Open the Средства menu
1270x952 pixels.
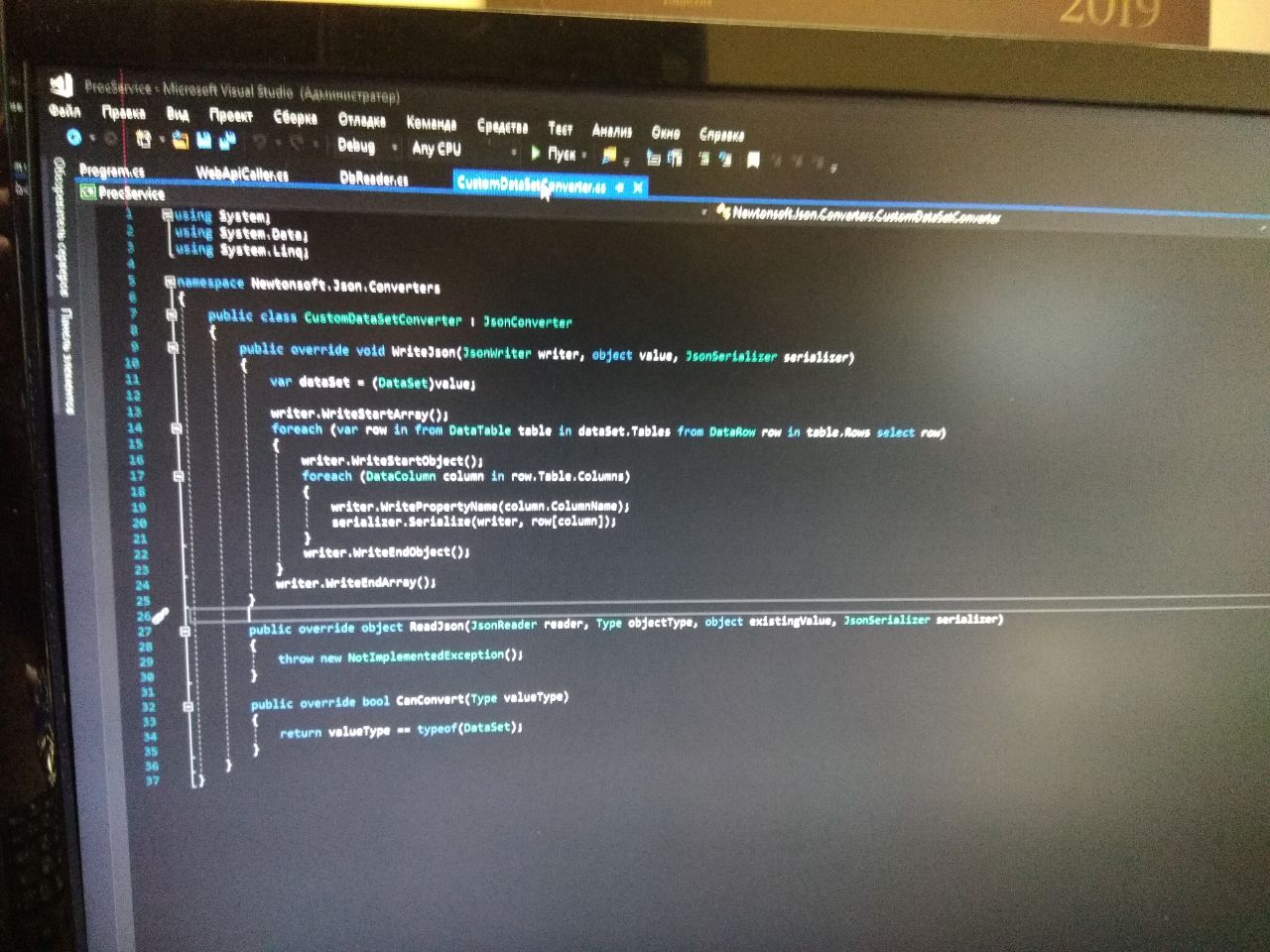[502, 126]
